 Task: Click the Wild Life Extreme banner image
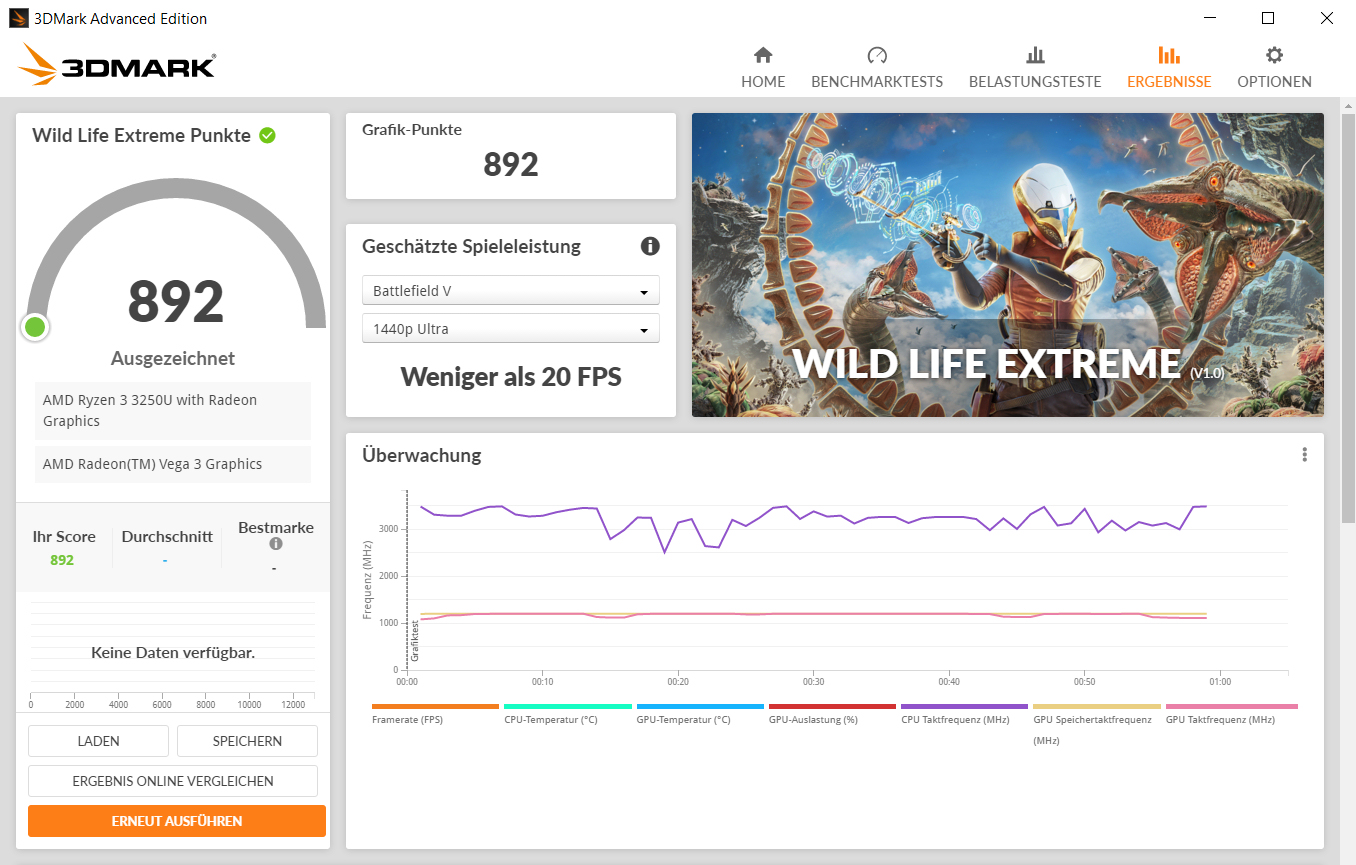point(1007,265)
